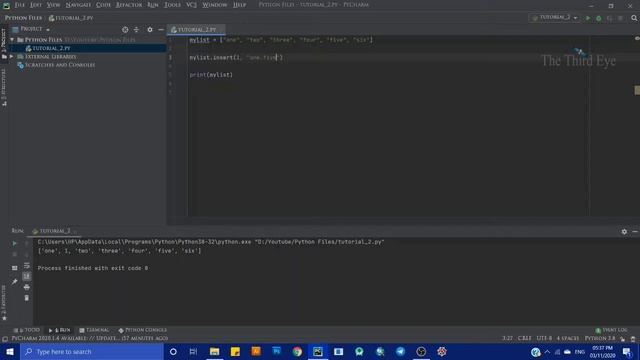Collapse the Python Files root folder
Screen dimensions: 640x360
(x=12, y=40)
